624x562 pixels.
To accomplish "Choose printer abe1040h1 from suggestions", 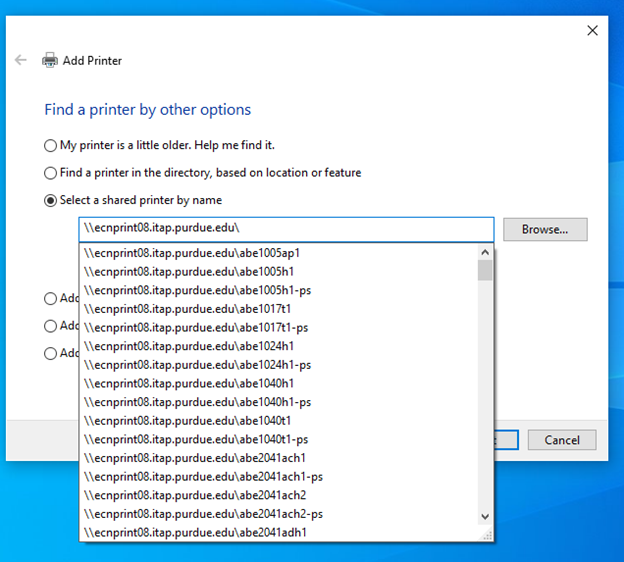I will pyautogui.click(x=279, y=383).
